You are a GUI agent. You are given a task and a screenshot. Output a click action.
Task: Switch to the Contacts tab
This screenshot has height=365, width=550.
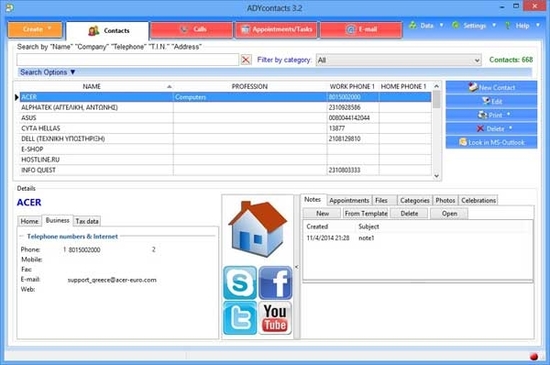[x=108, y=31]
